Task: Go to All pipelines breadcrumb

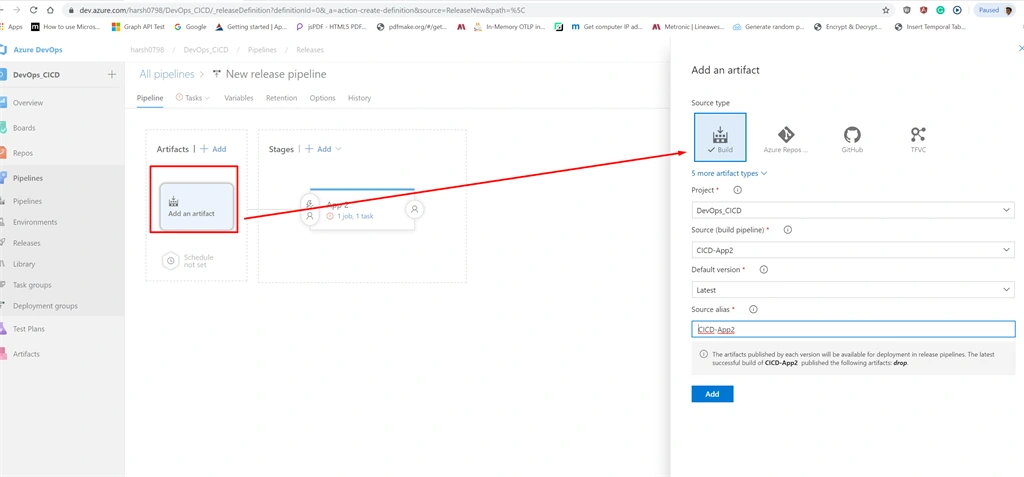Action: pos(167,74)
